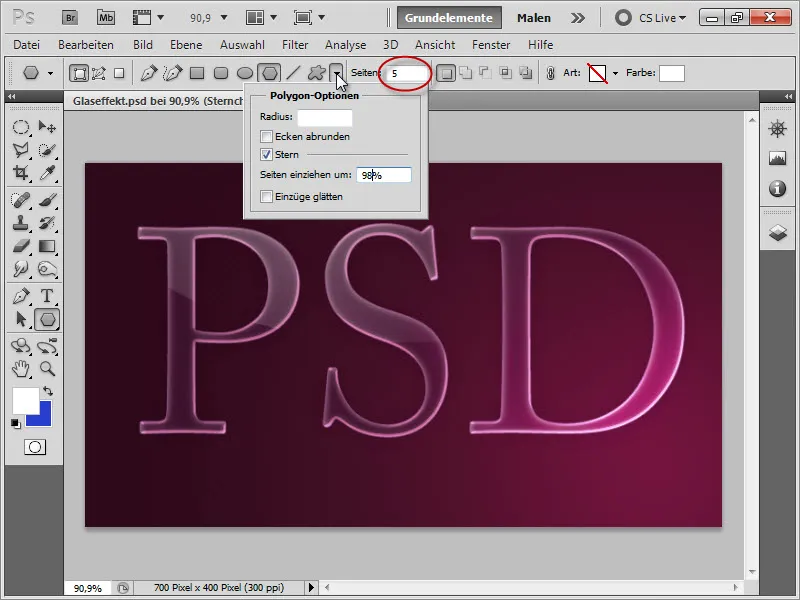Open the Filter menu
This screenshot has width=800, height=600.
pyautogui.click(x=294, y=44)
